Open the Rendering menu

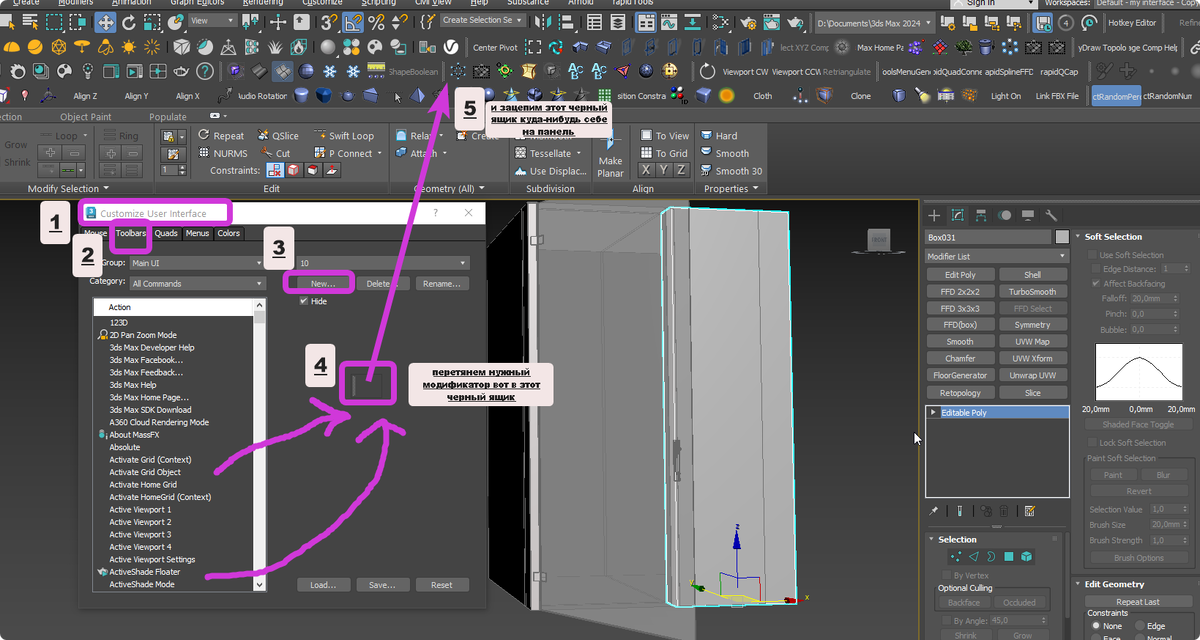(x=263, y=3)
